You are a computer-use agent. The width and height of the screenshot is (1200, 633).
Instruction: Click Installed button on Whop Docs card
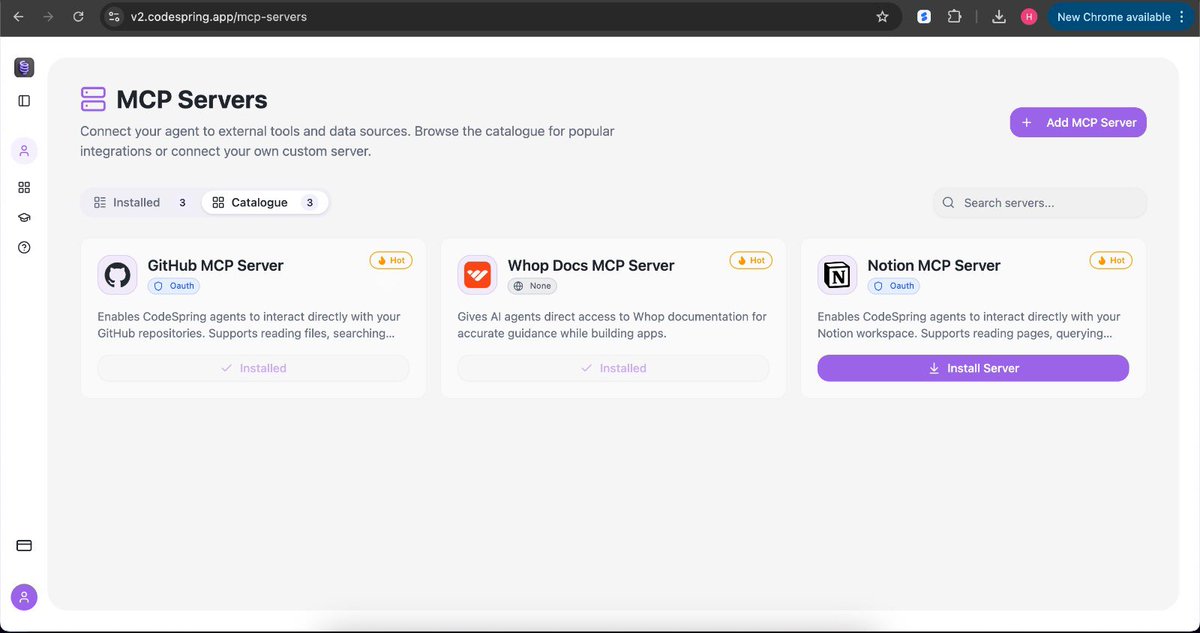coord(613,368)
